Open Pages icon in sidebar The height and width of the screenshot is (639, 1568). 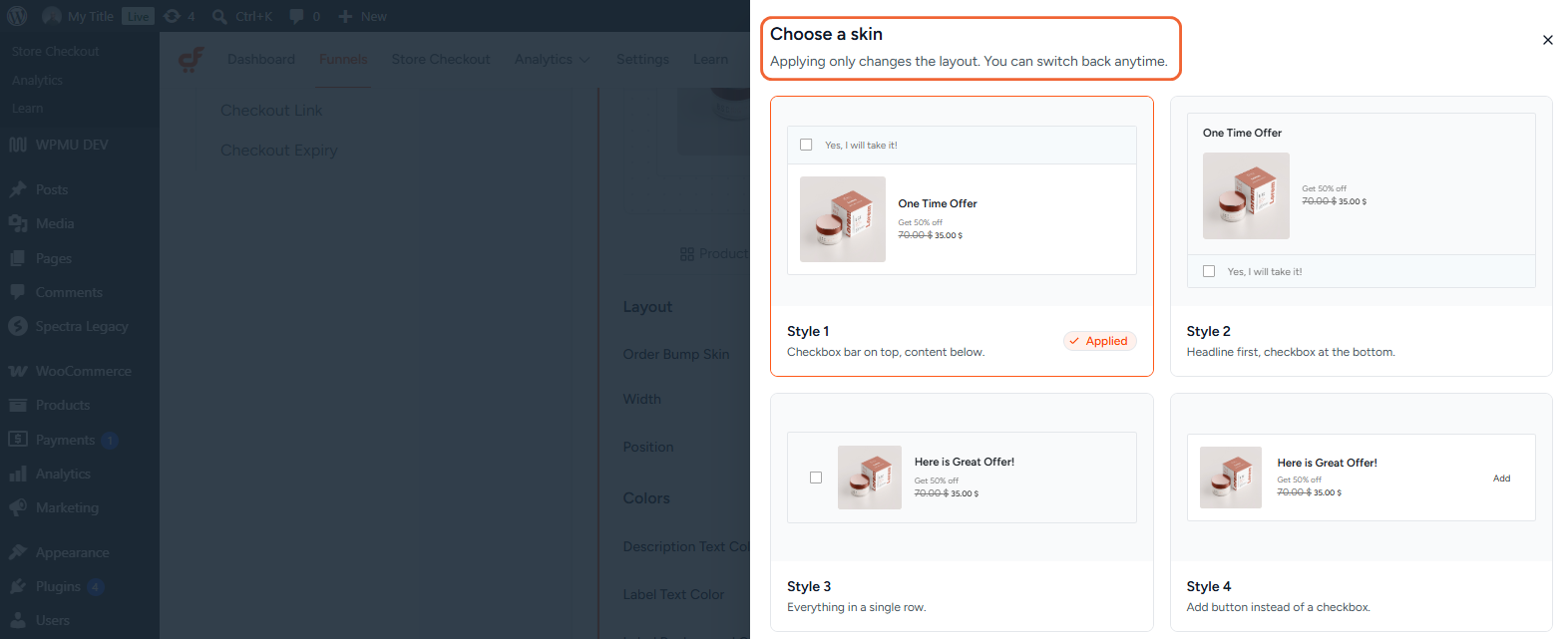click(x=18, y=258)
